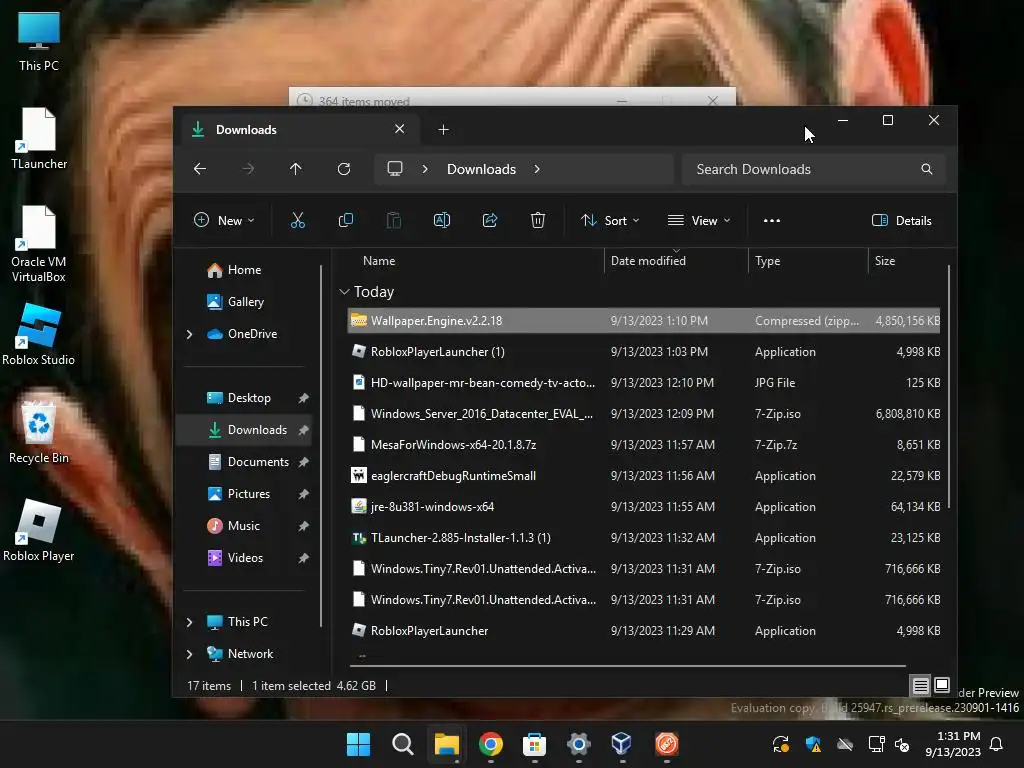The image size is (1024, 768).
Task: Select TLauncher desktop shortcut
Action: pos(39,138)
